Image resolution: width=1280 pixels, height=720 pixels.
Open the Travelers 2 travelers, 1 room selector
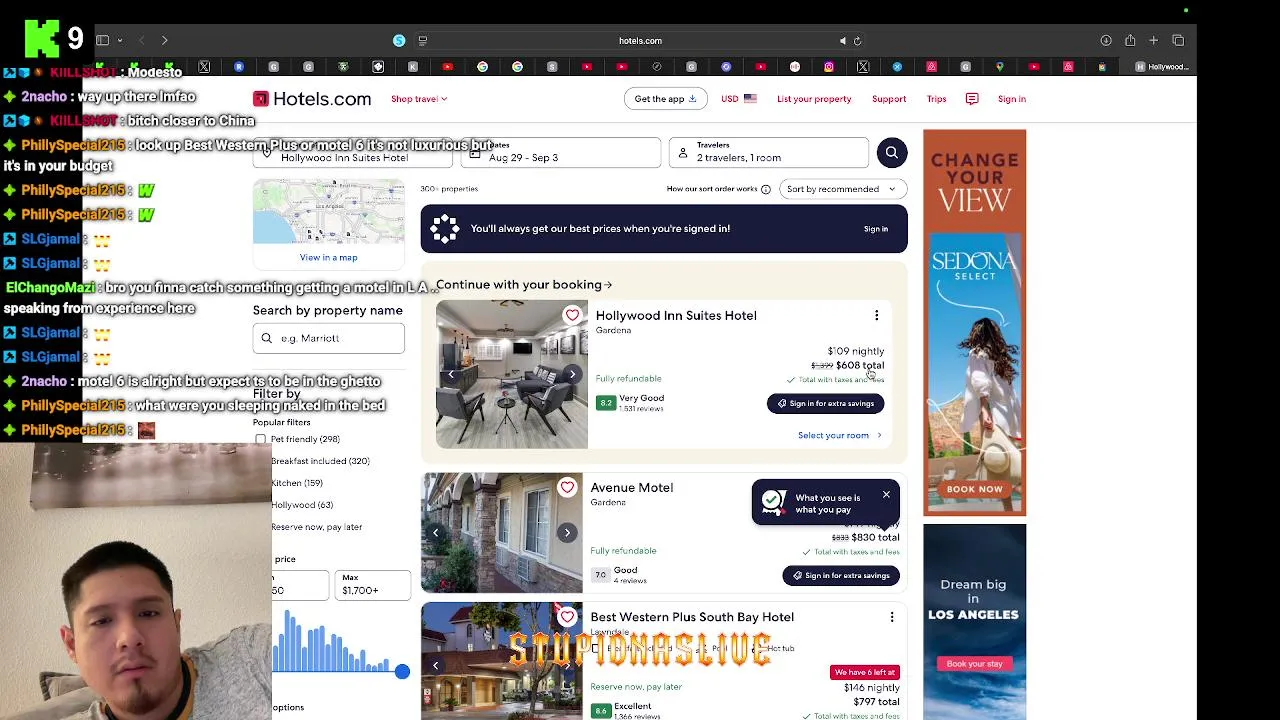[x=768, y=152]
